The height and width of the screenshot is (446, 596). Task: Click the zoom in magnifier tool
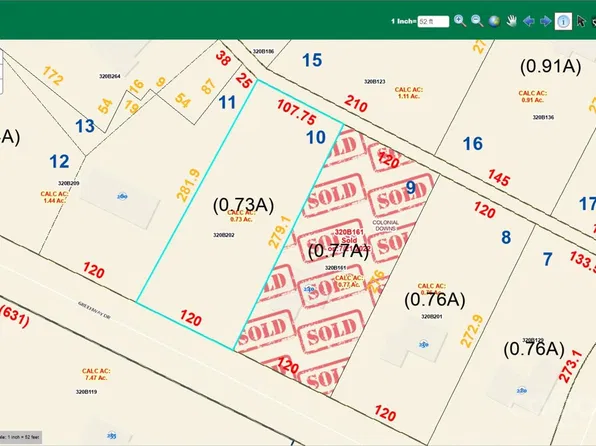pyautogui.click(x=460, y=21)
